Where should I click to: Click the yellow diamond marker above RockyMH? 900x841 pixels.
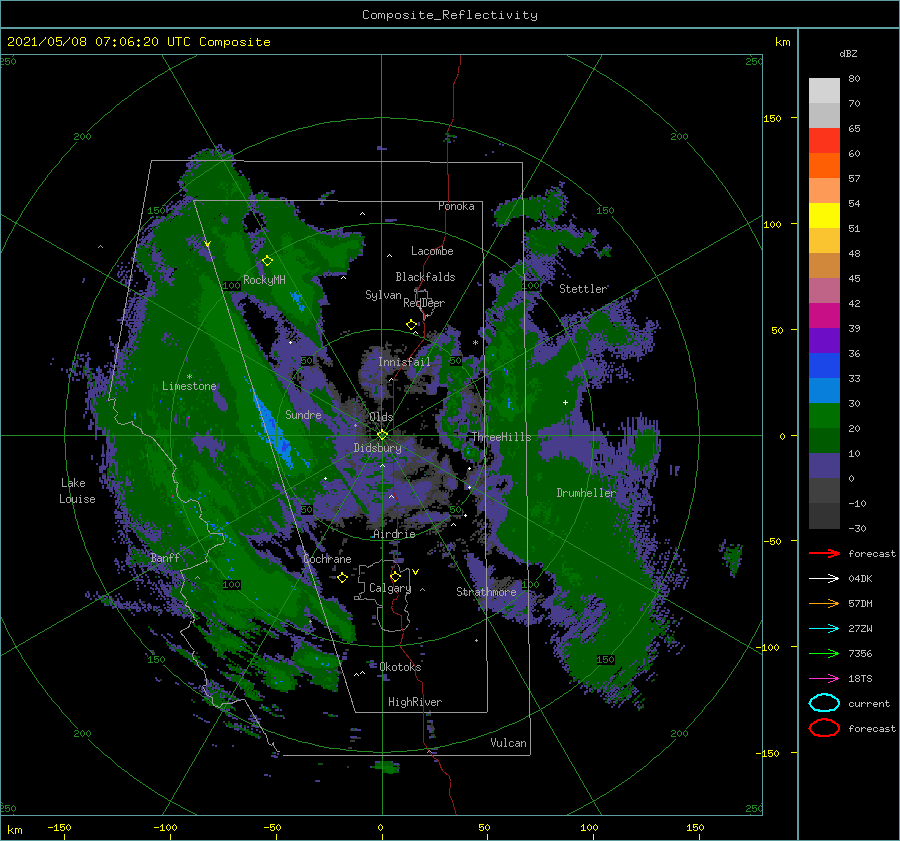tap(267, 261)
